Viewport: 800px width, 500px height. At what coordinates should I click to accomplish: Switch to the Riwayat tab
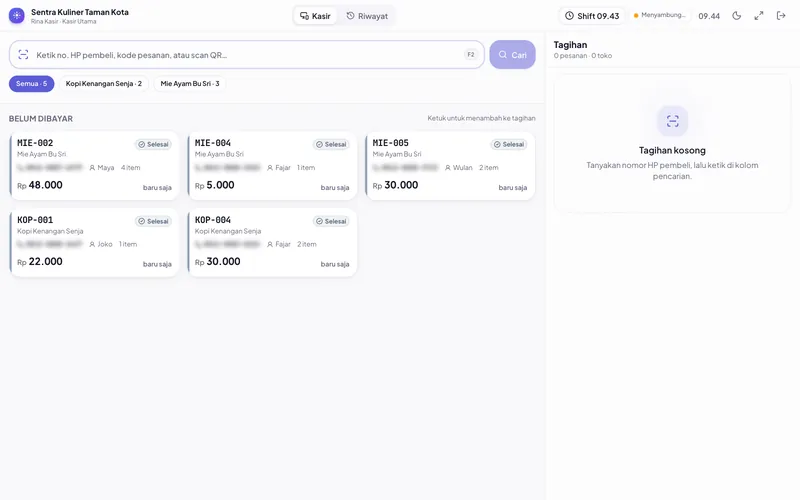(367, 16)
